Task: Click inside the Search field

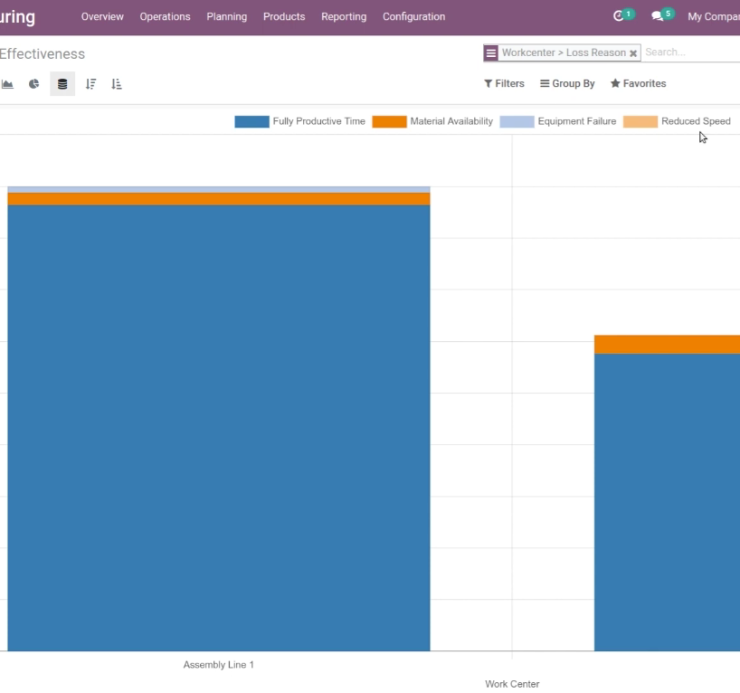Action: coord(691,52)
